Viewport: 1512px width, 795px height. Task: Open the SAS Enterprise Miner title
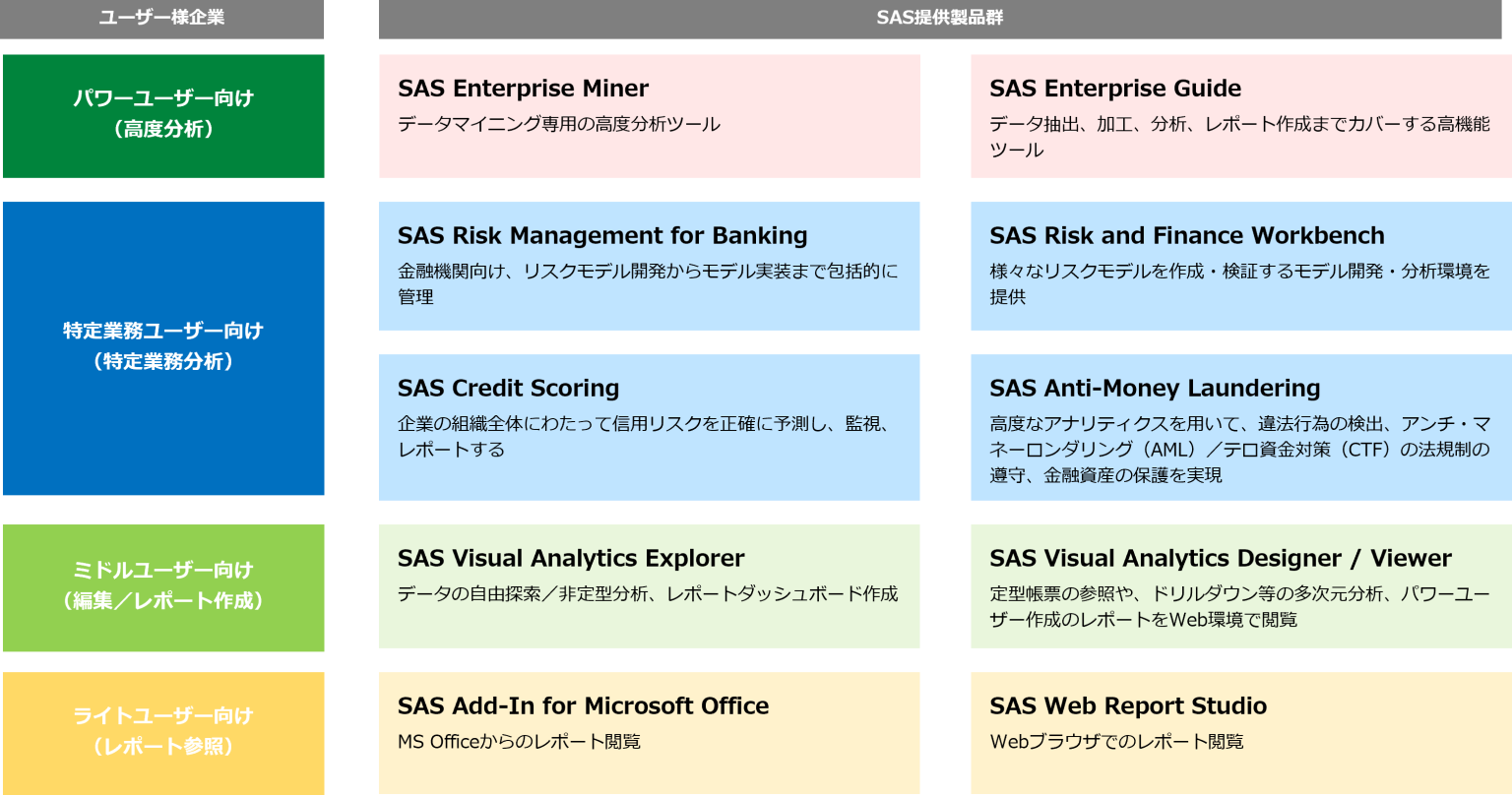523,89
